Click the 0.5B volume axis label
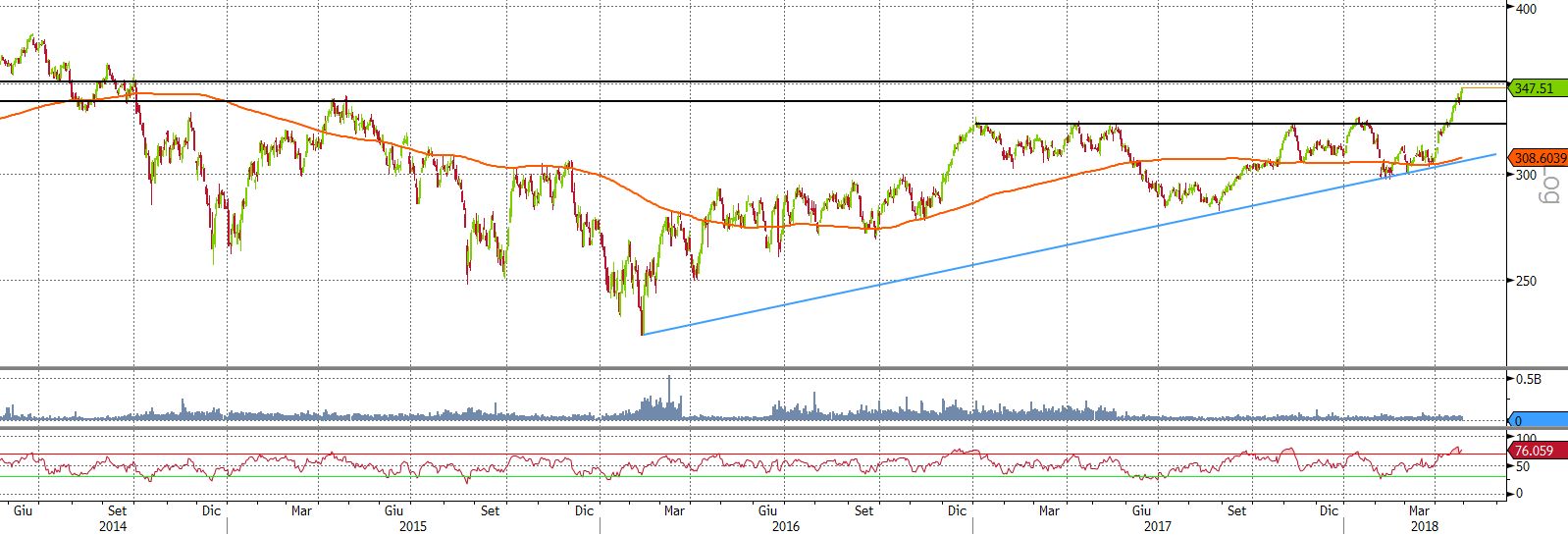The width and height of the screenshot is (1568, 535). [1528, 379]
